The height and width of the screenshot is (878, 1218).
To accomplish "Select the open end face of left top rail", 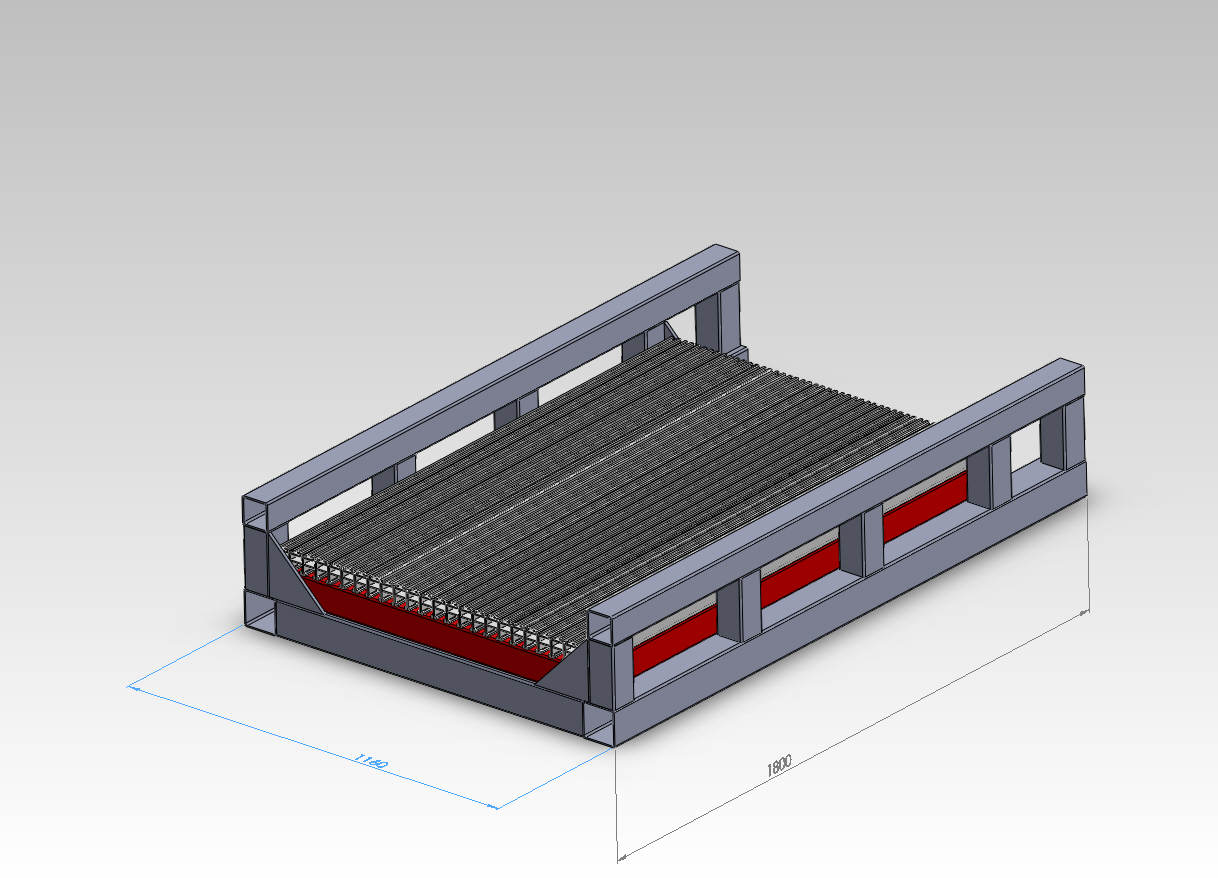I will click(256, 512).
